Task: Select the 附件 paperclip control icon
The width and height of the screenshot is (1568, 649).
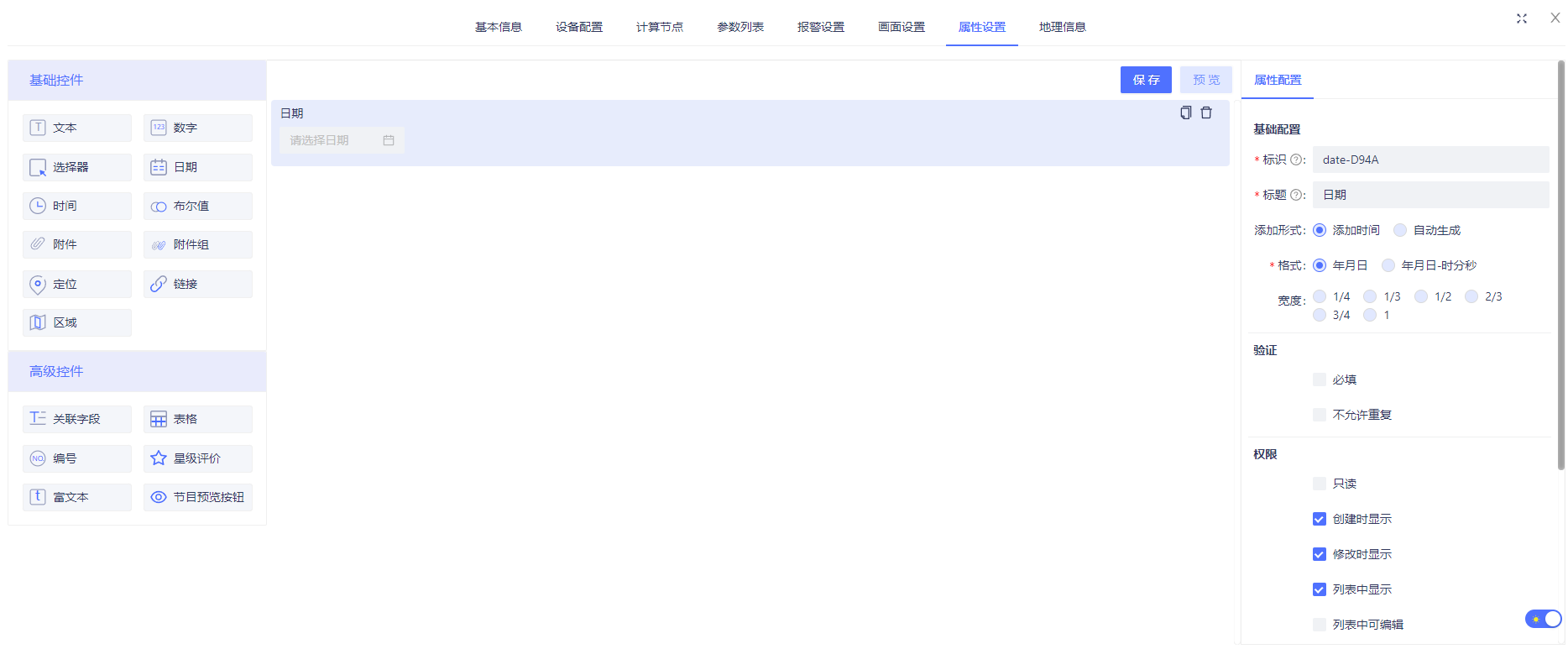Action: coord(38,244)
